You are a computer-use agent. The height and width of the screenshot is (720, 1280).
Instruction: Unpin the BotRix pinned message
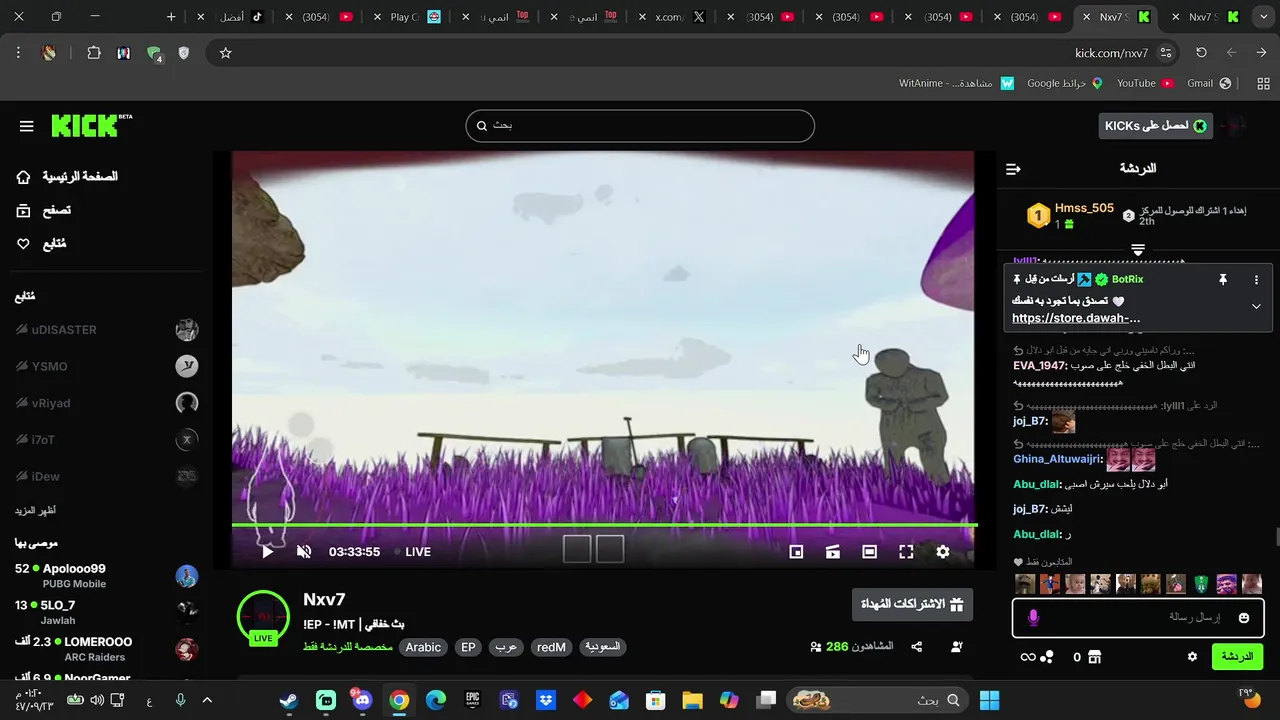(1222, 280)
